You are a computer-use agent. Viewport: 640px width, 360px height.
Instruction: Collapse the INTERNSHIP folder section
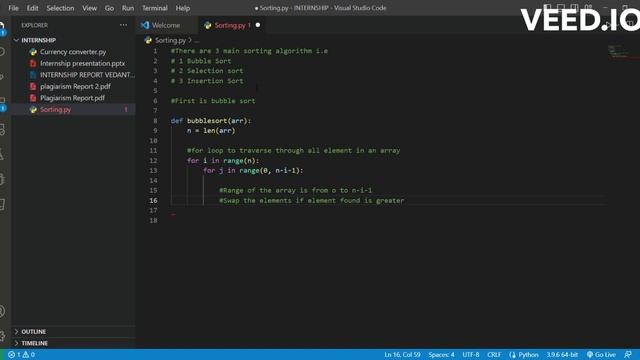click(38, 40)
